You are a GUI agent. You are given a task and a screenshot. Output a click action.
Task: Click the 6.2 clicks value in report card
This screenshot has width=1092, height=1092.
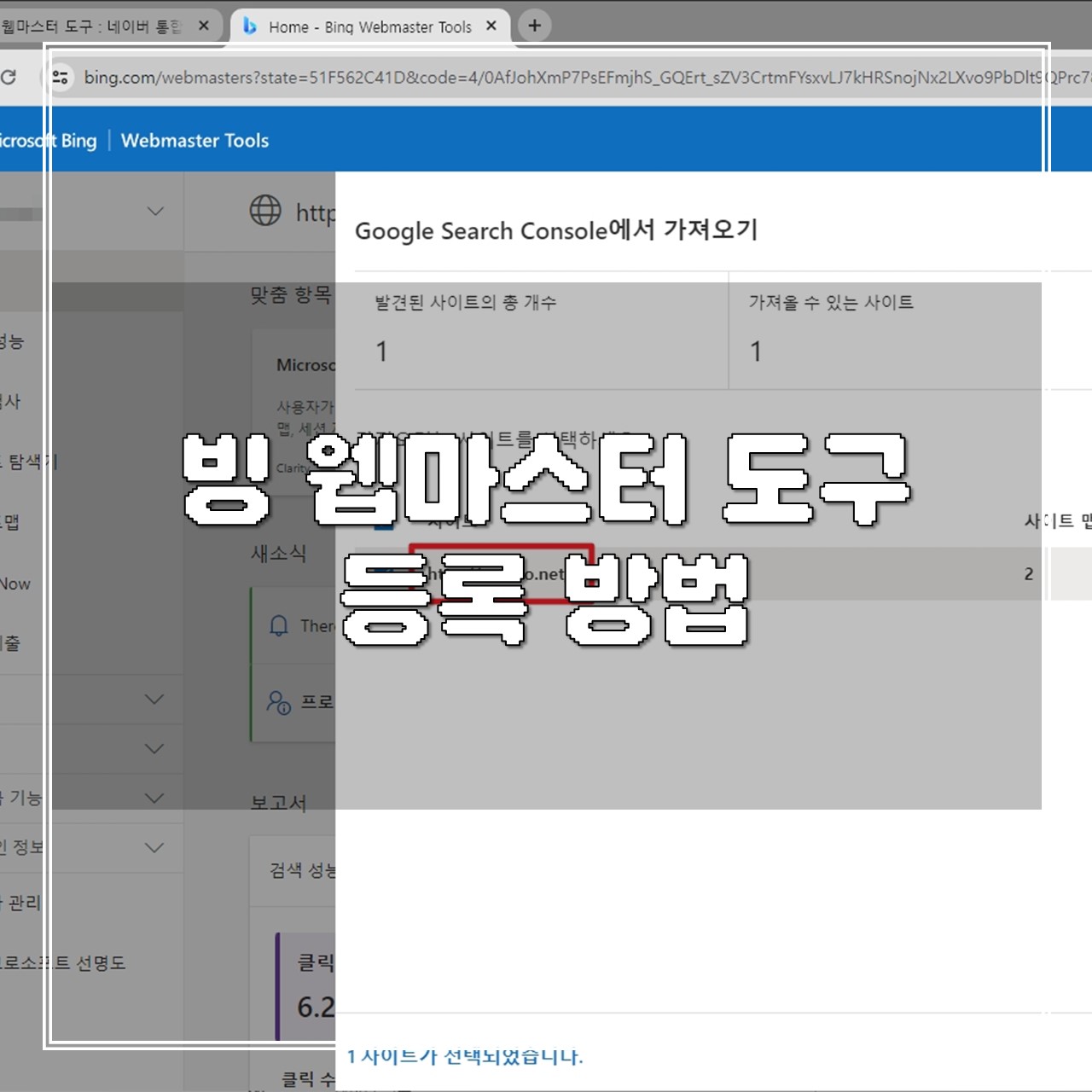[x=316, y=1008]
